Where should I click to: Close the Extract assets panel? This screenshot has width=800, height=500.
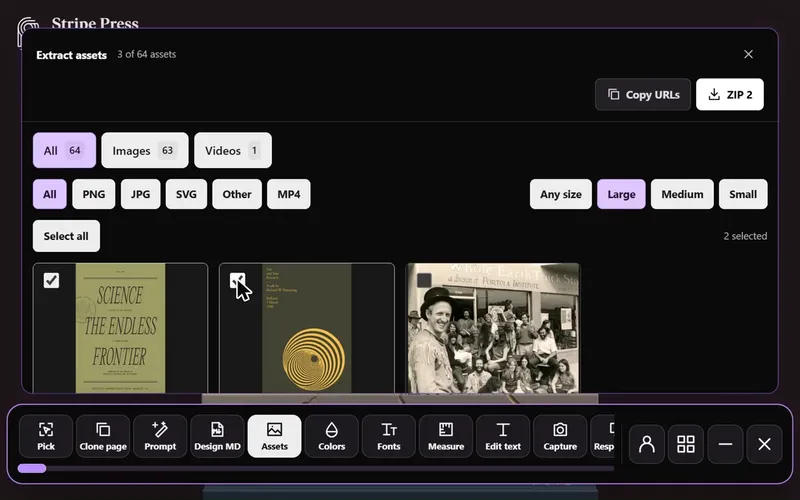click(748, 54)
